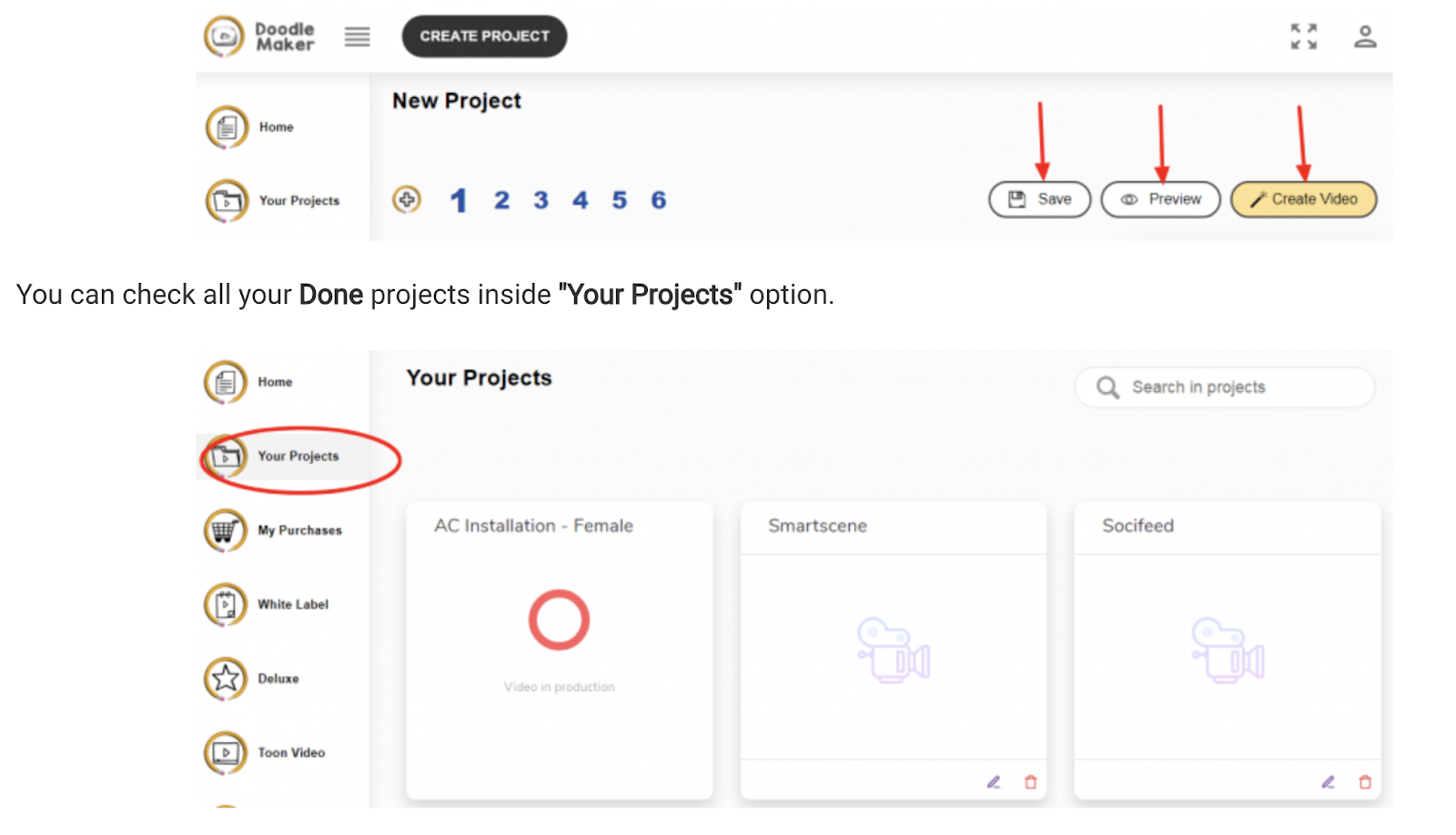Switch to scene 3

click(x=541, y=200)
